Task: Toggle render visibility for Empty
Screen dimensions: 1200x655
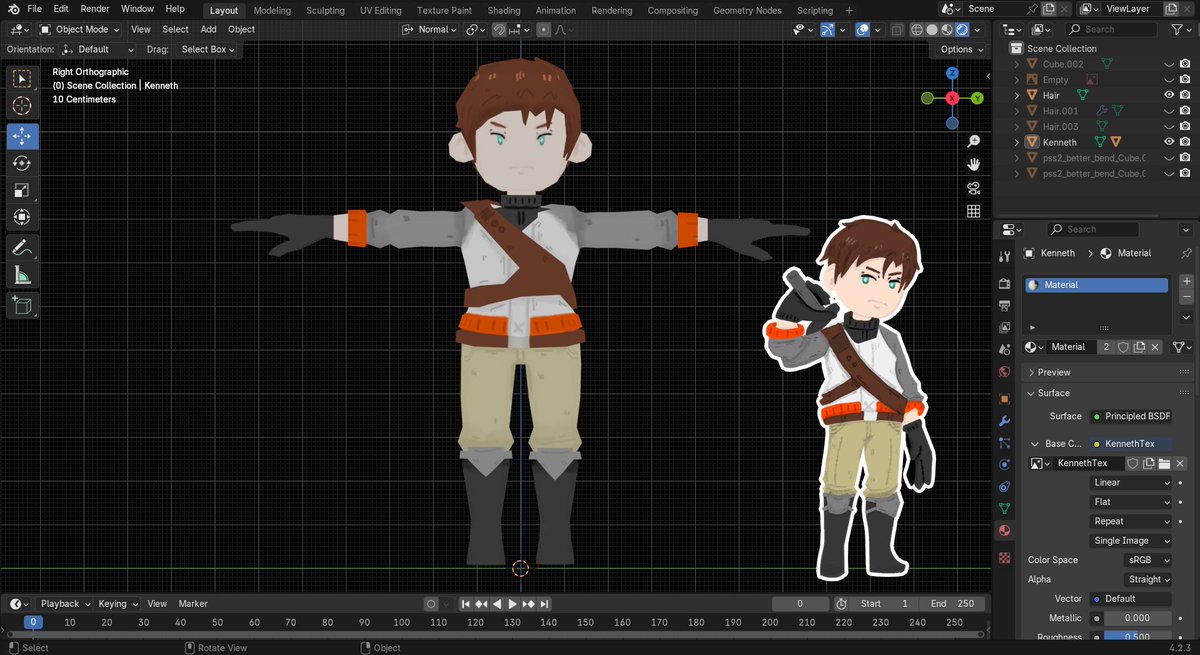Action: (x=1185, y=80)
